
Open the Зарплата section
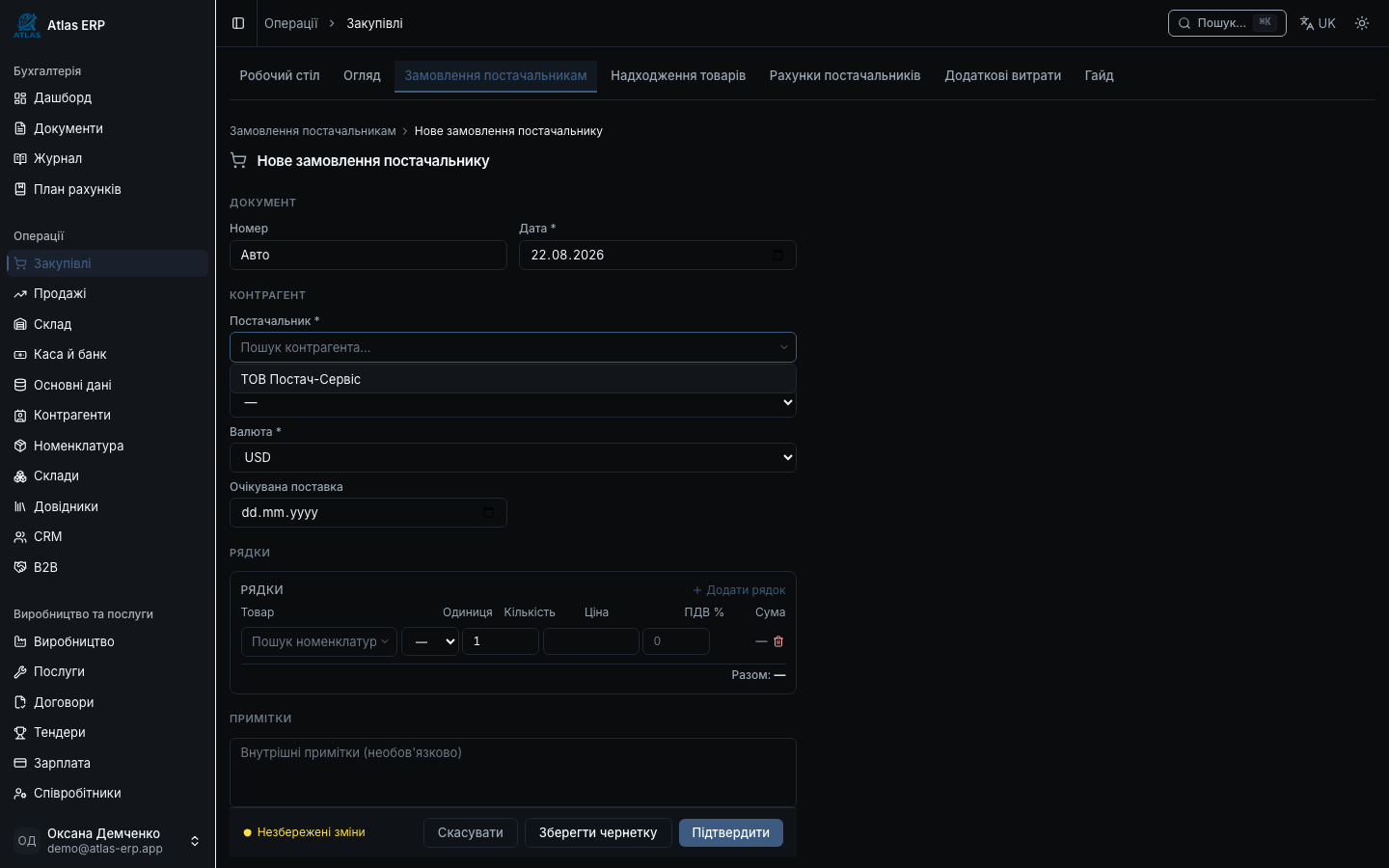tap(107, 763)
